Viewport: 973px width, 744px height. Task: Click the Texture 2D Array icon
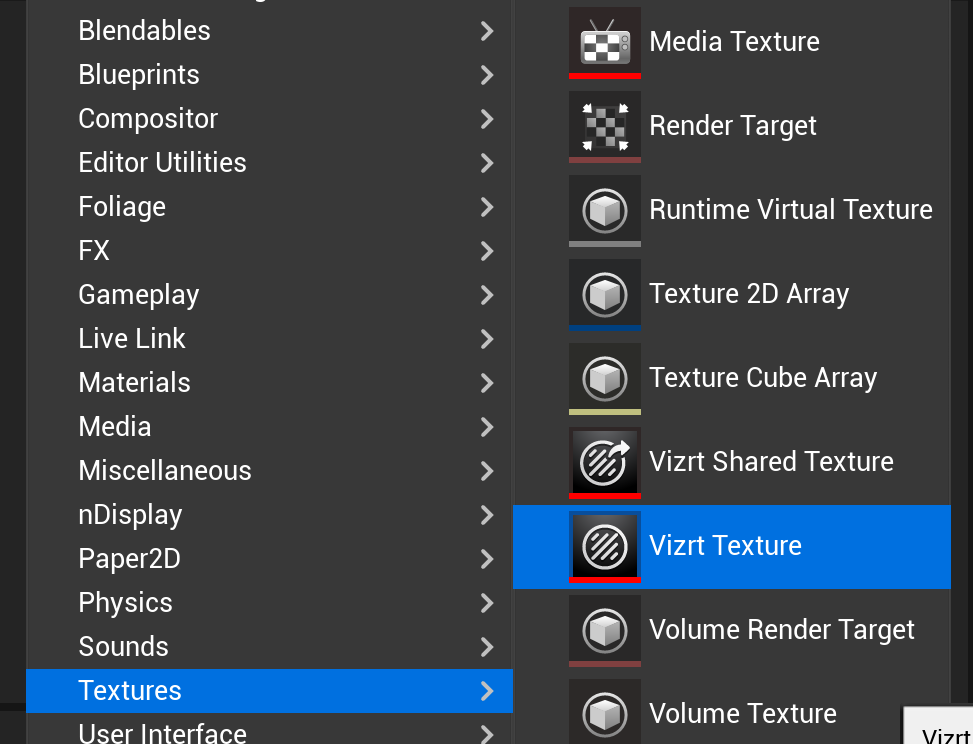[x=604, y=294]
